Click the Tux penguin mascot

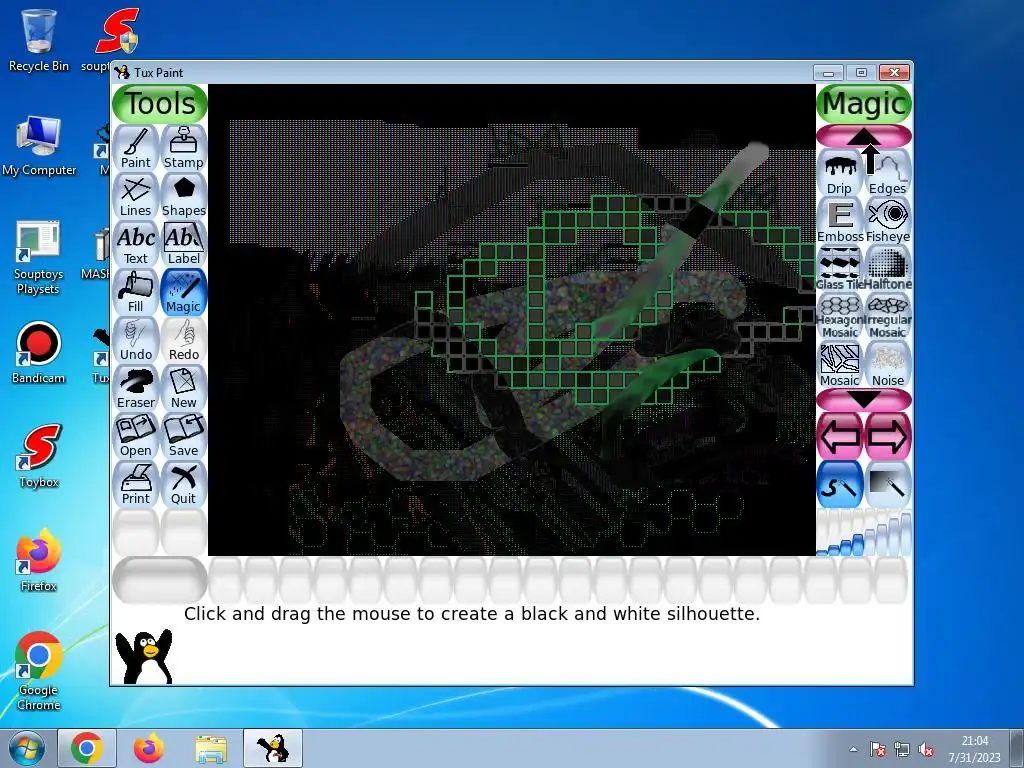pos(144,656)
